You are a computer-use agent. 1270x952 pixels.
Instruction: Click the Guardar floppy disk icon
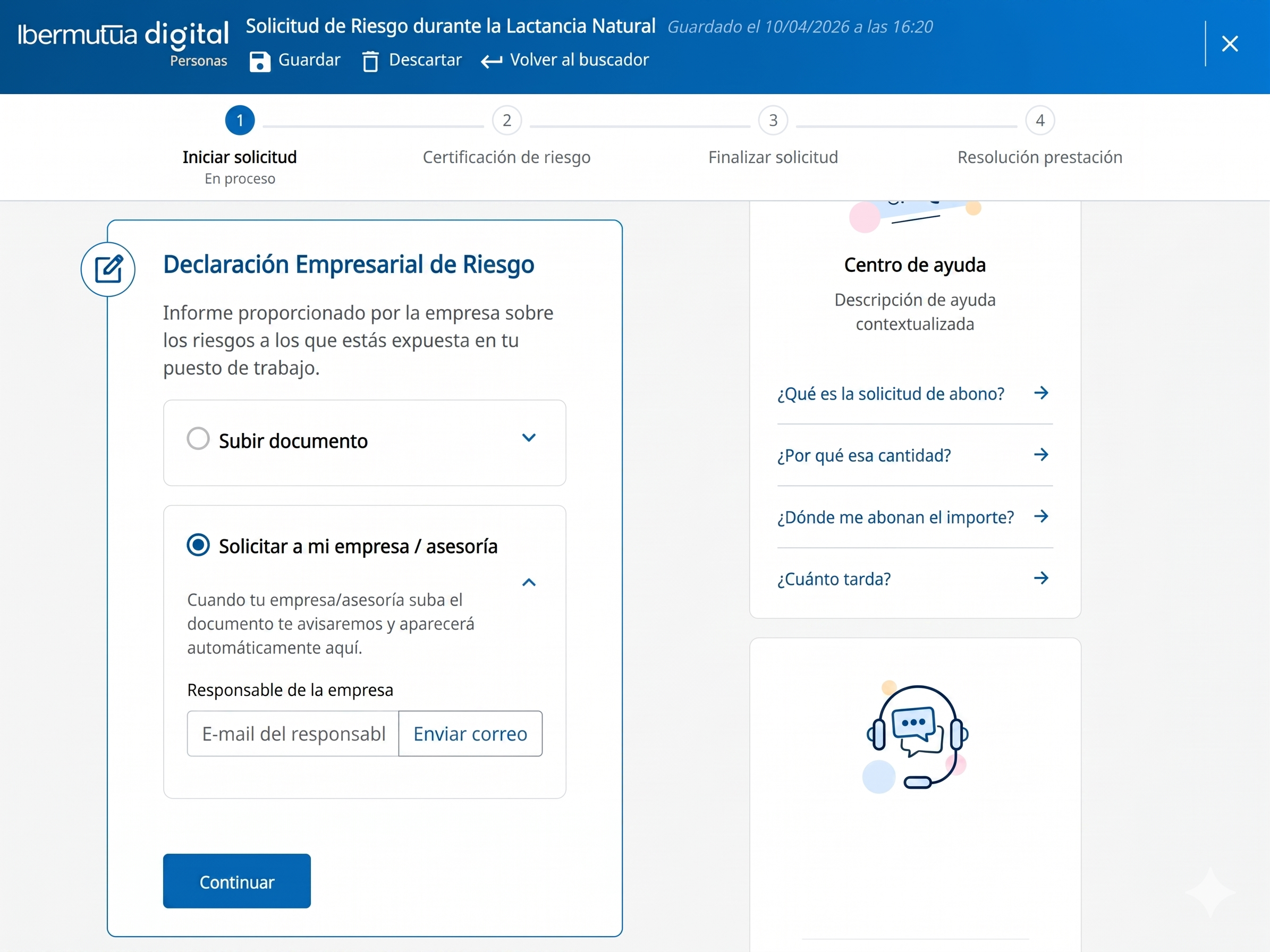(x=259, y=61)
